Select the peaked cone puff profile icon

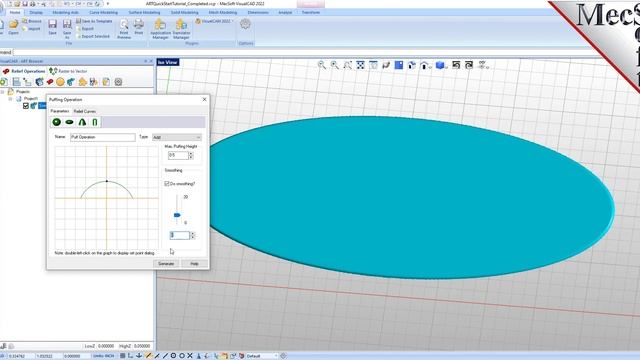[x=82, y=122]
